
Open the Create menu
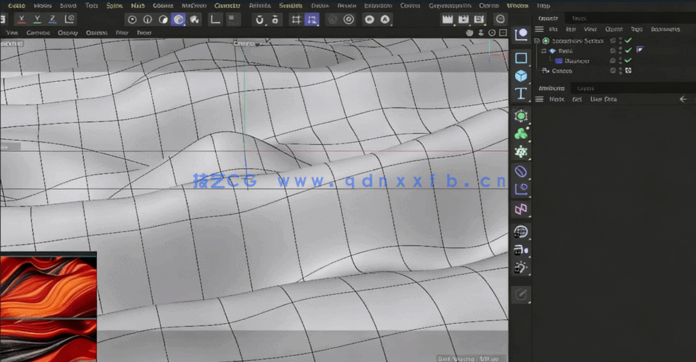(16, 6)
